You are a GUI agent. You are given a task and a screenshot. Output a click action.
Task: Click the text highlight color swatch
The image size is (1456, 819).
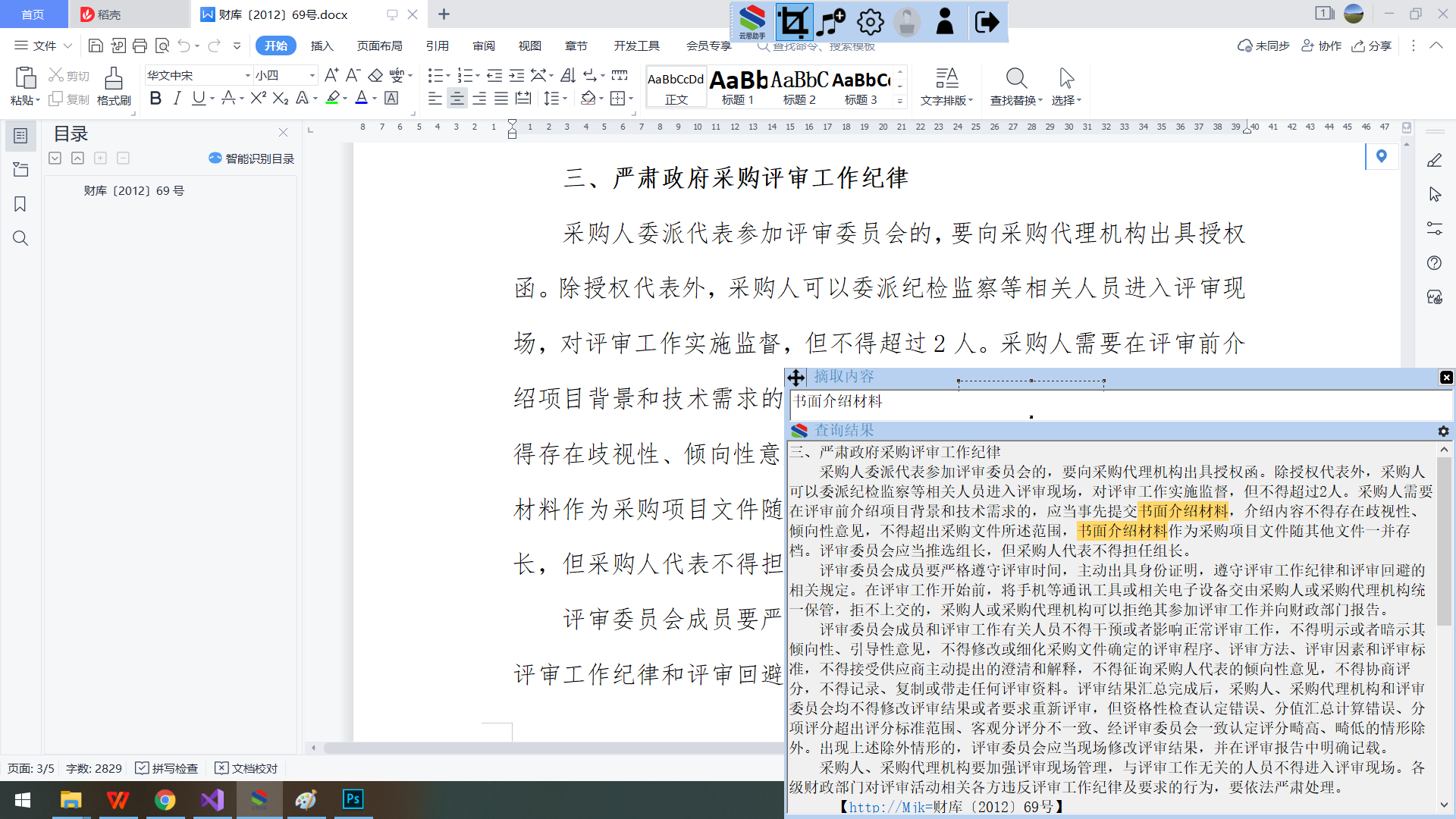(332, 98)
